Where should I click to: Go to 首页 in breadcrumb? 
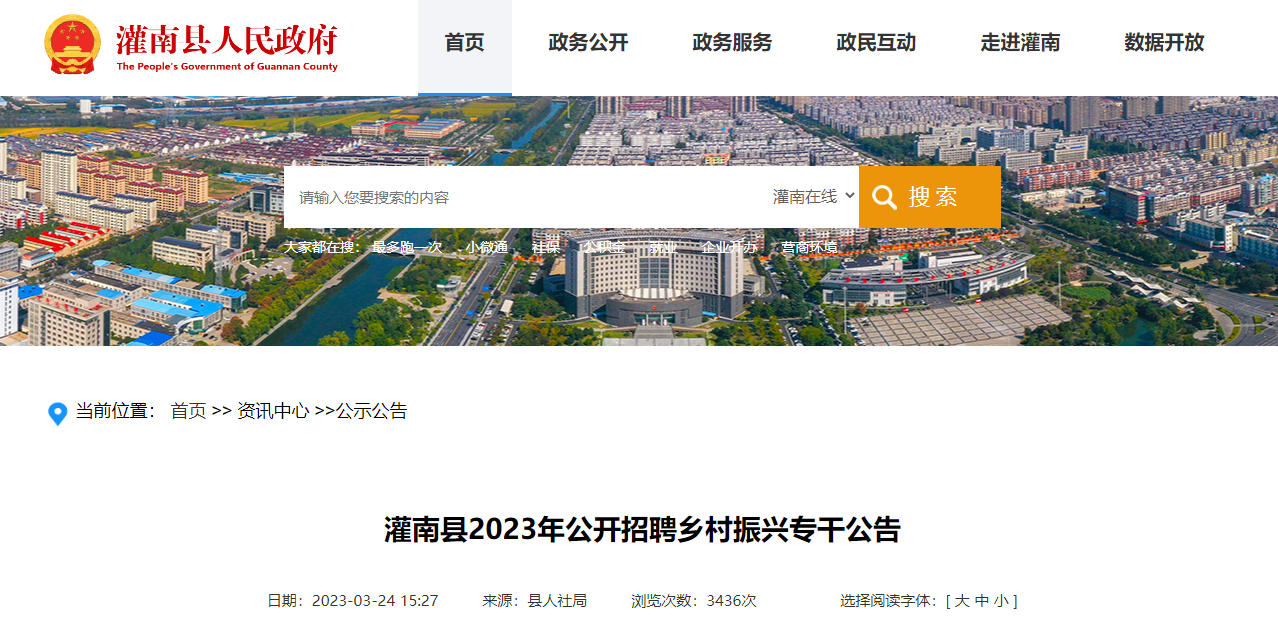[189, 411]
